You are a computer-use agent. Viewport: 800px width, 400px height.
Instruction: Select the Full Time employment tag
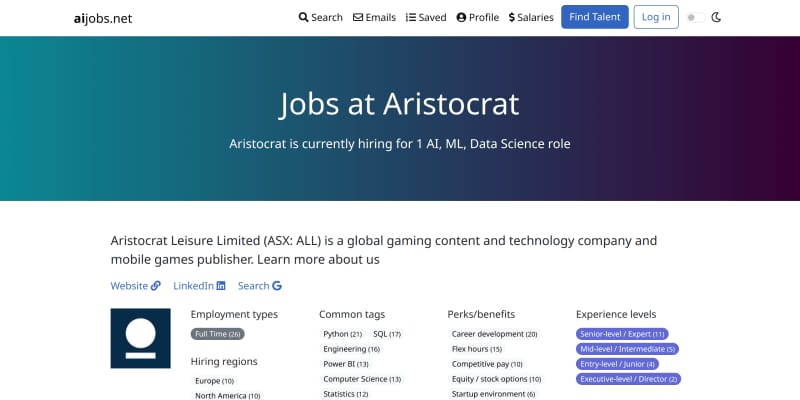pyautogui.click(x=218, y=334)
